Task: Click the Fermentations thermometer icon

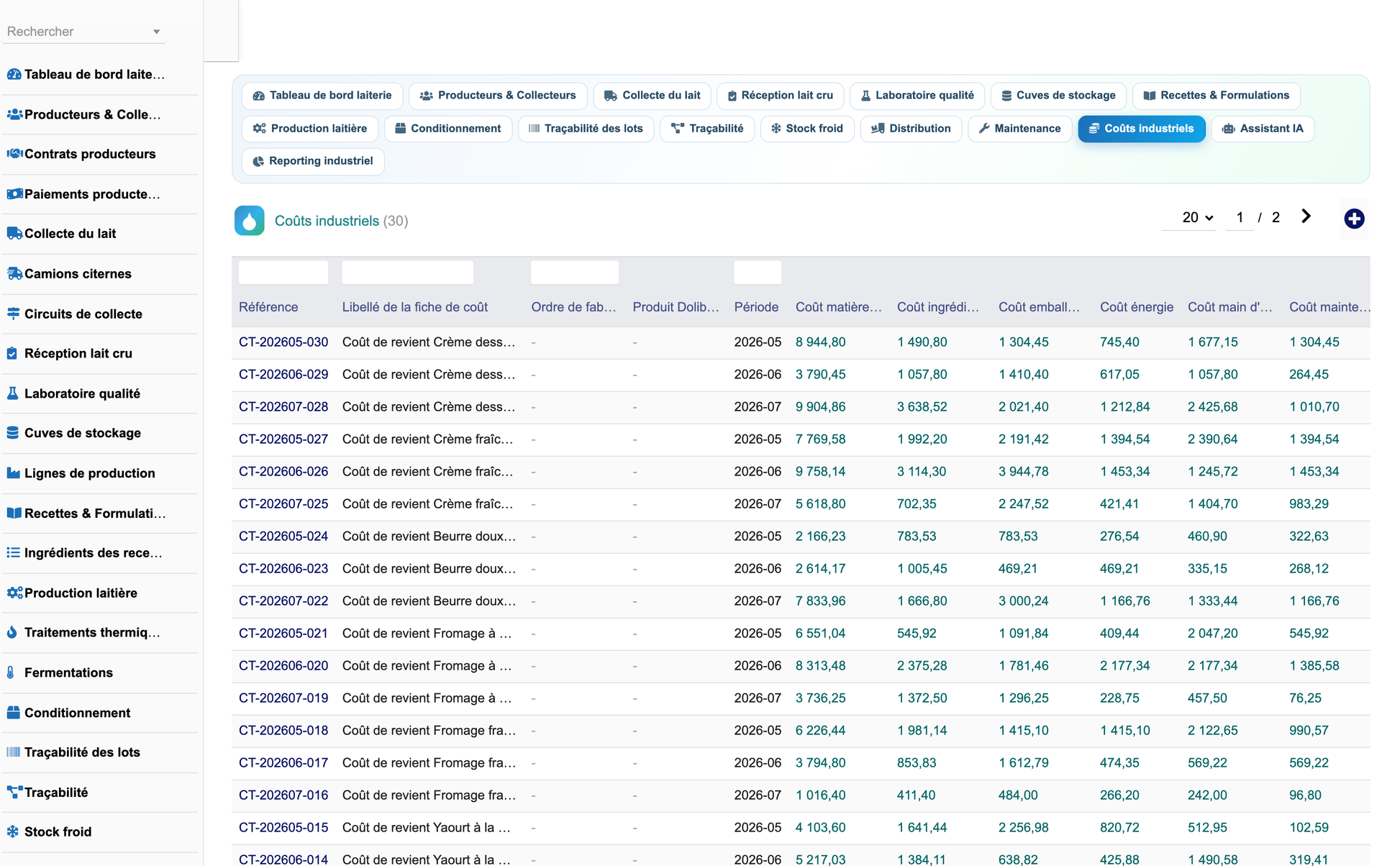Action: click(x=11, y=673)
